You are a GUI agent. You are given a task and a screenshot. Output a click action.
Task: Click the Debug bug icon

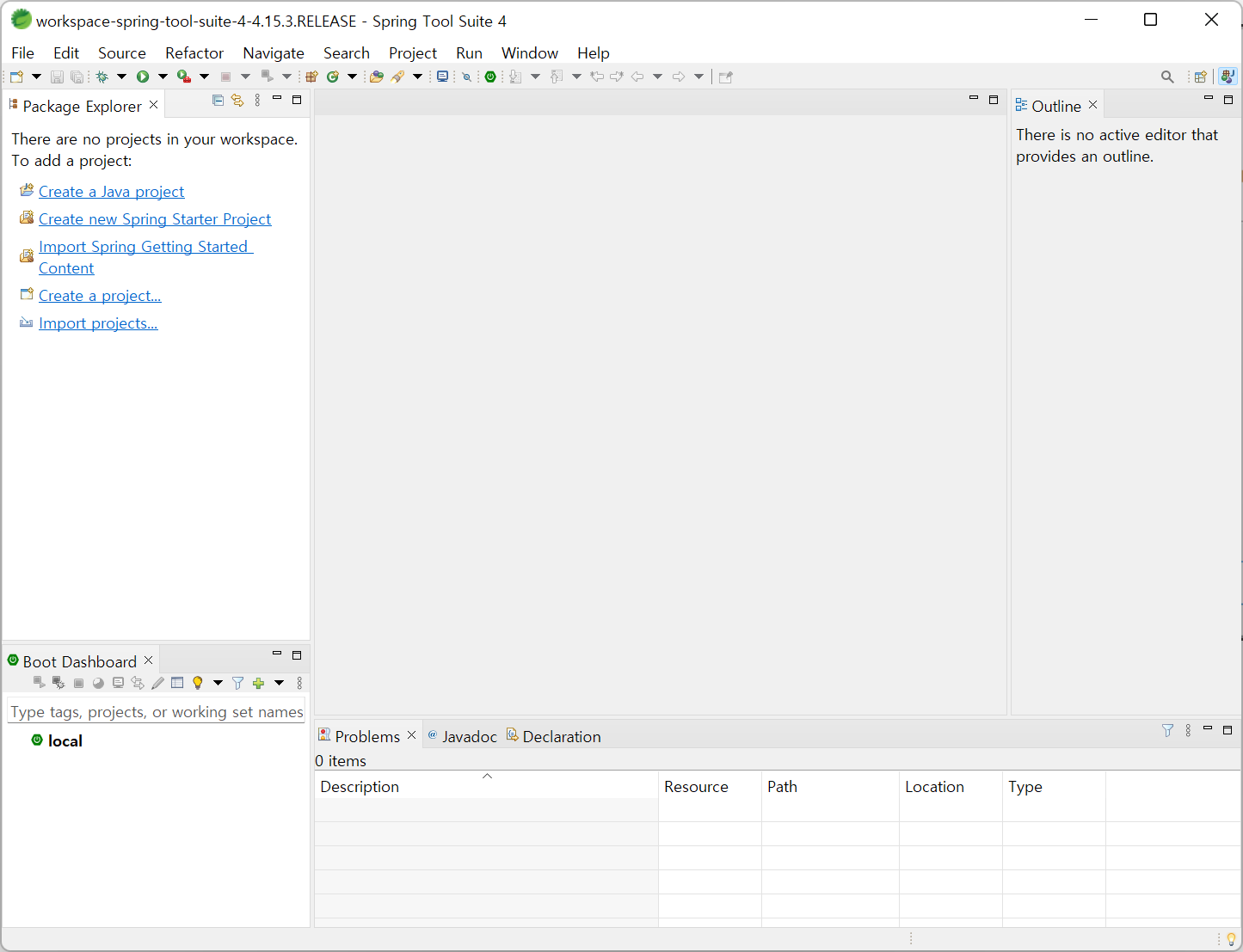click(x=102, y=77)
